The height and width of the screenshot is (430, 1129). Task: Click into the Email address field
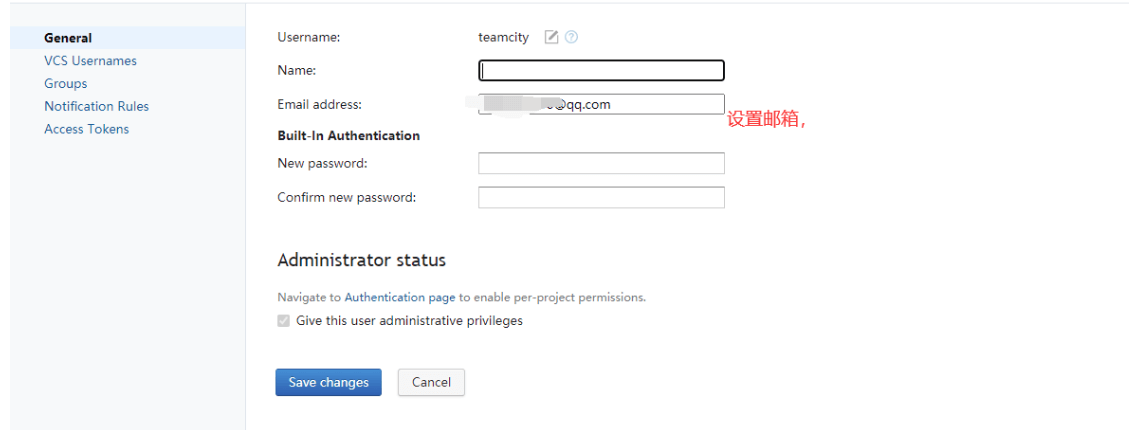[x=601, y=104]
